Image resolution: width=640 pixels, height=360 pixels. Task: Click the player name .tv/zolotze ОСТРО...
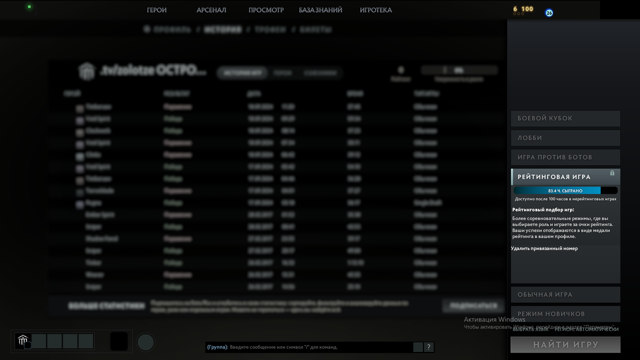[153, 70]
